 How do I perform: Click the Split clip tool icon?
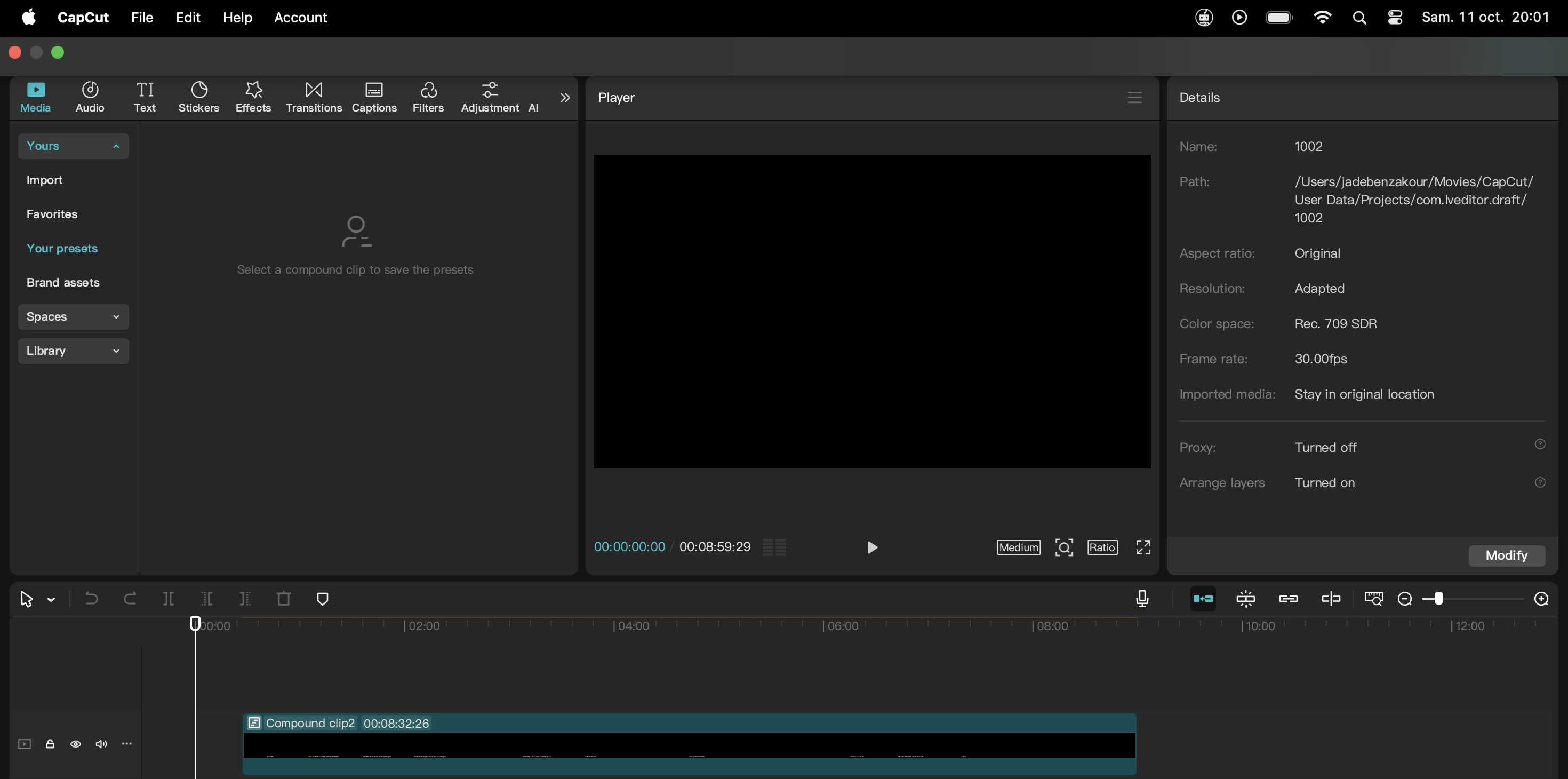(x=169, y=599)
